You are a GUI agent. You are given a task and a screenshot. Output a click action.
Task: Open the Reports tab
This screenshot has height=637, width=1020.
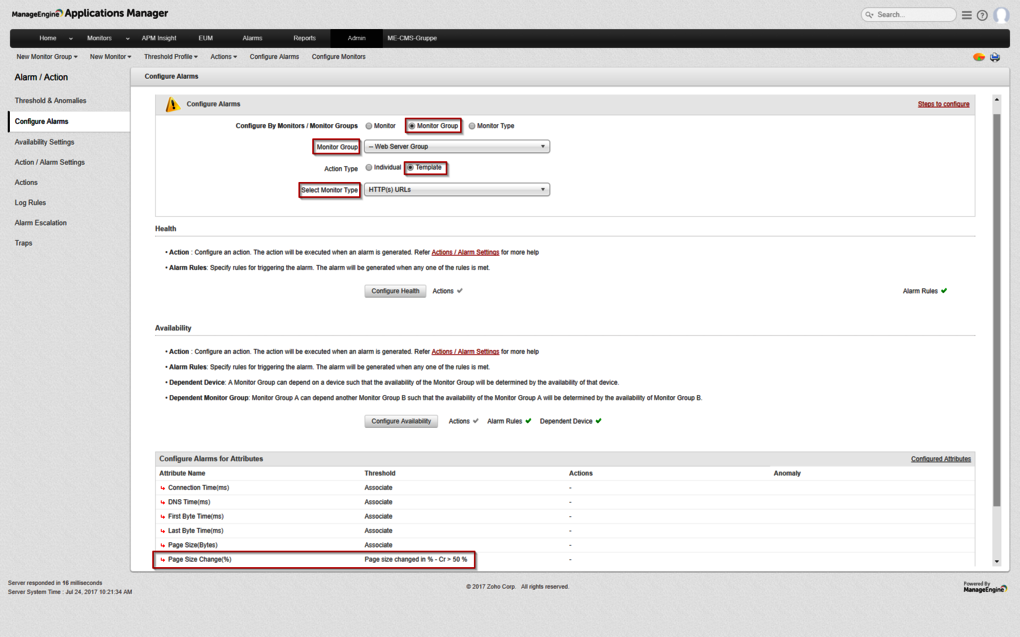tap(304, 38)
